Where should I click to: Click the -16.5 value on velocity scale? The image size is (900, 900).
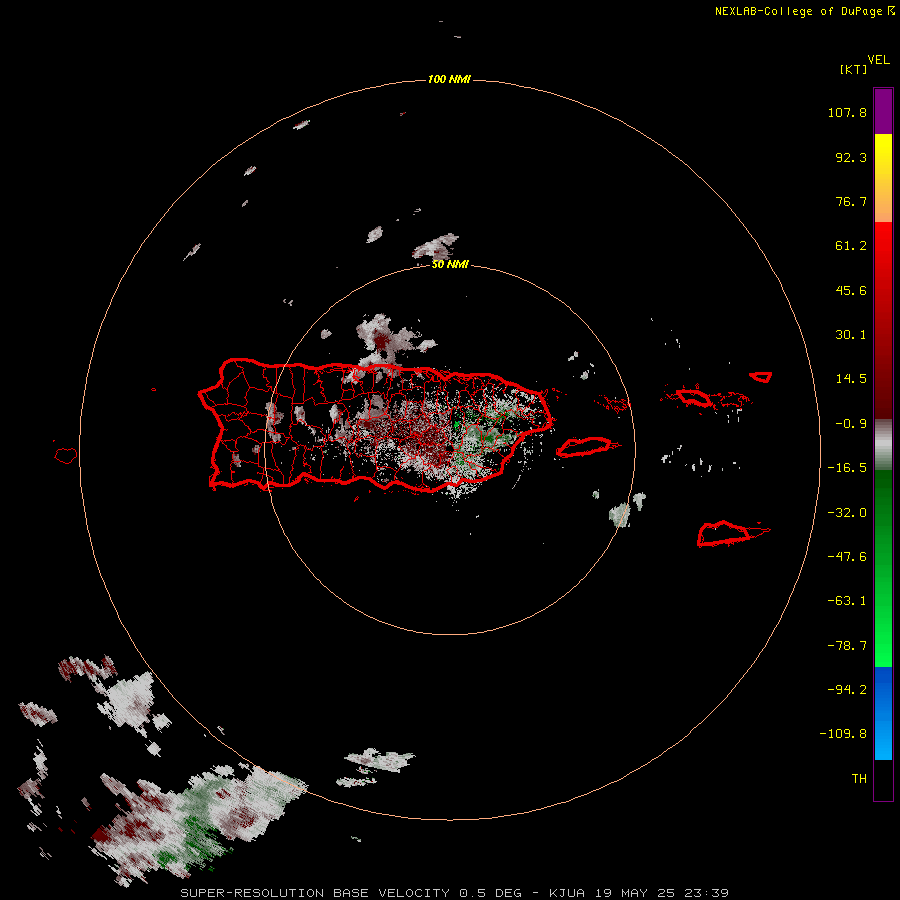847,468
